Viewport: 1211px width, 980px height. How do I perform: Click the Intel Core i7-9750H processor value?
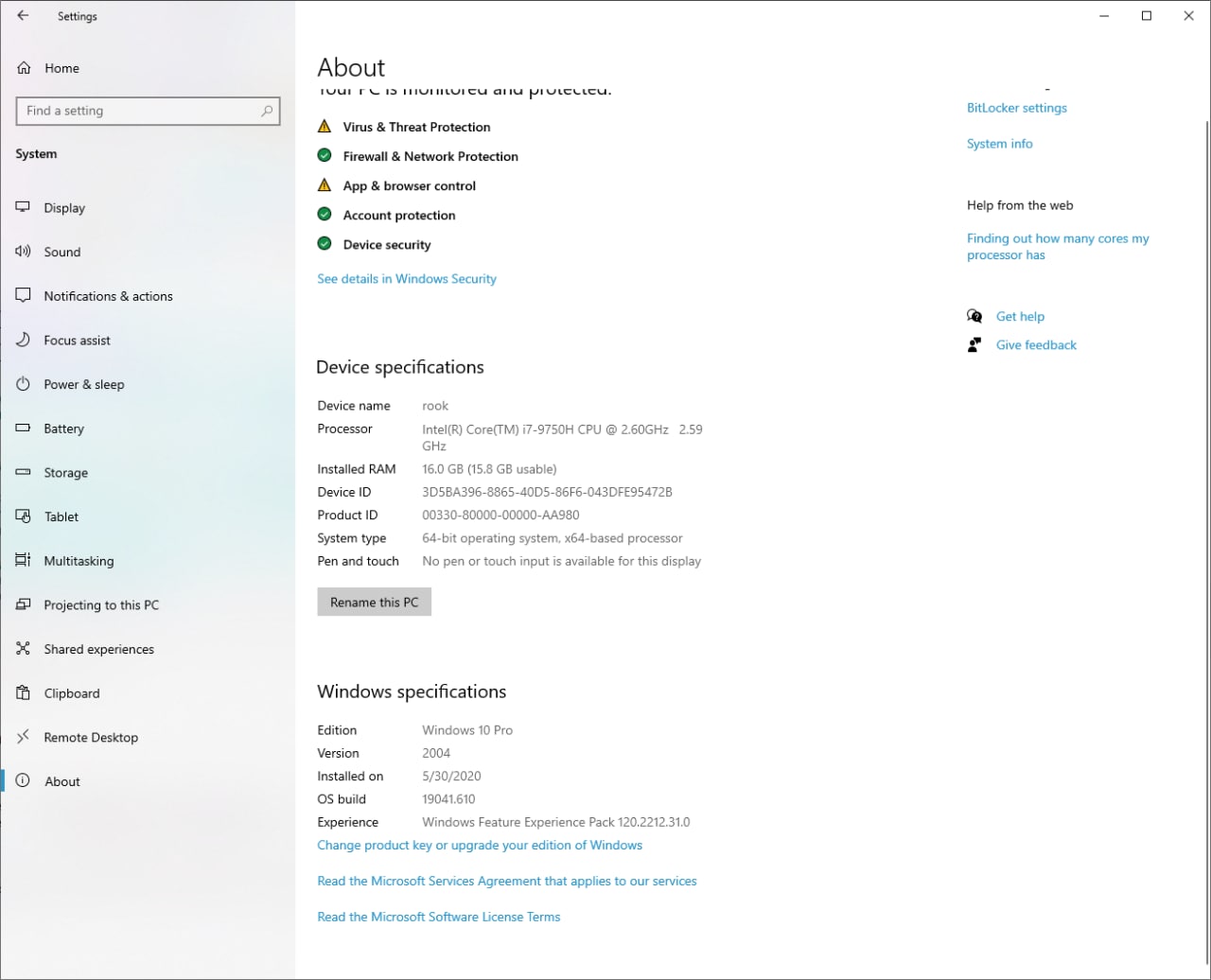point(562,437)
